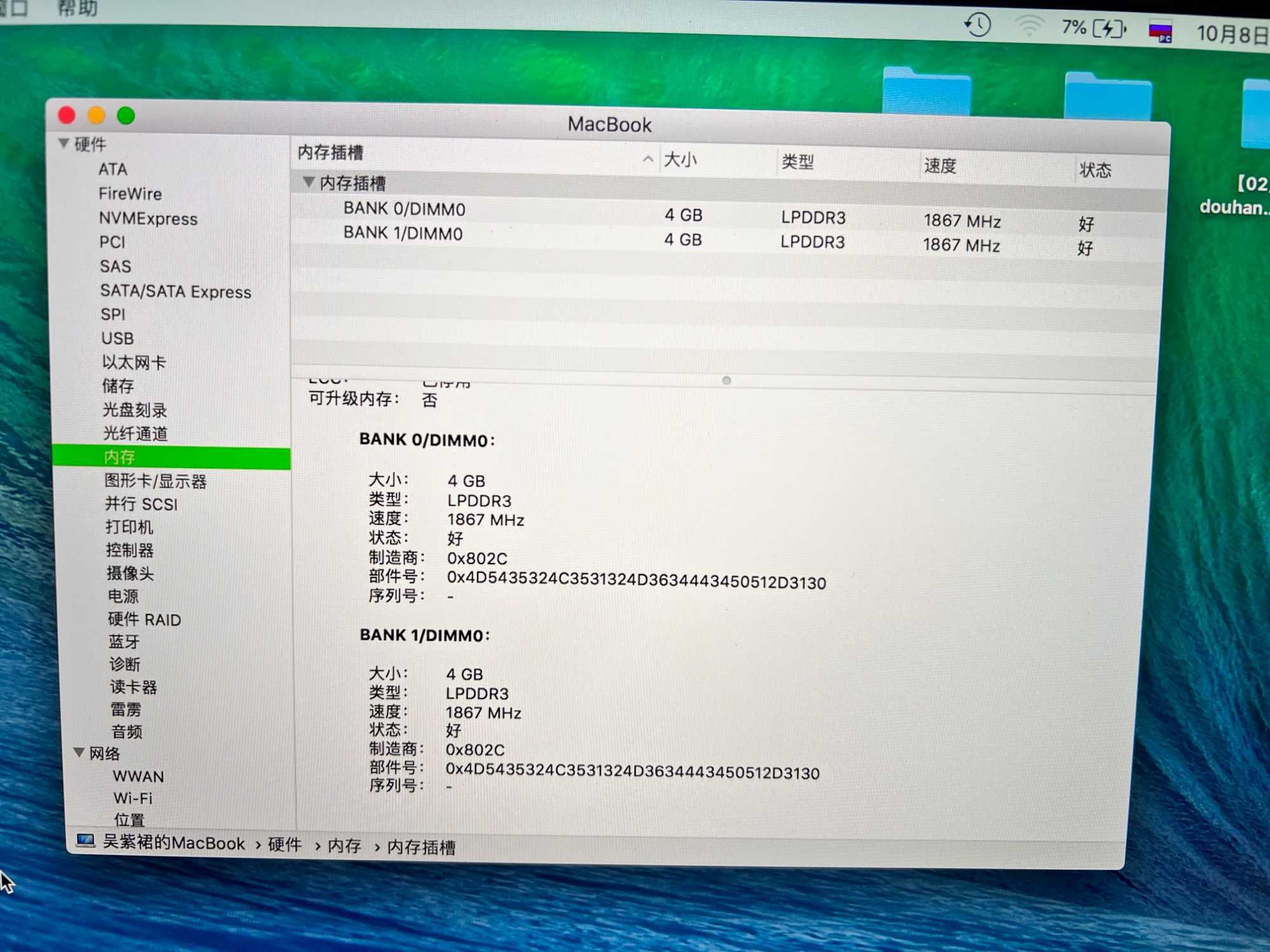
Task: Click 可升级内存 value 否
Action: coord(430,400)
